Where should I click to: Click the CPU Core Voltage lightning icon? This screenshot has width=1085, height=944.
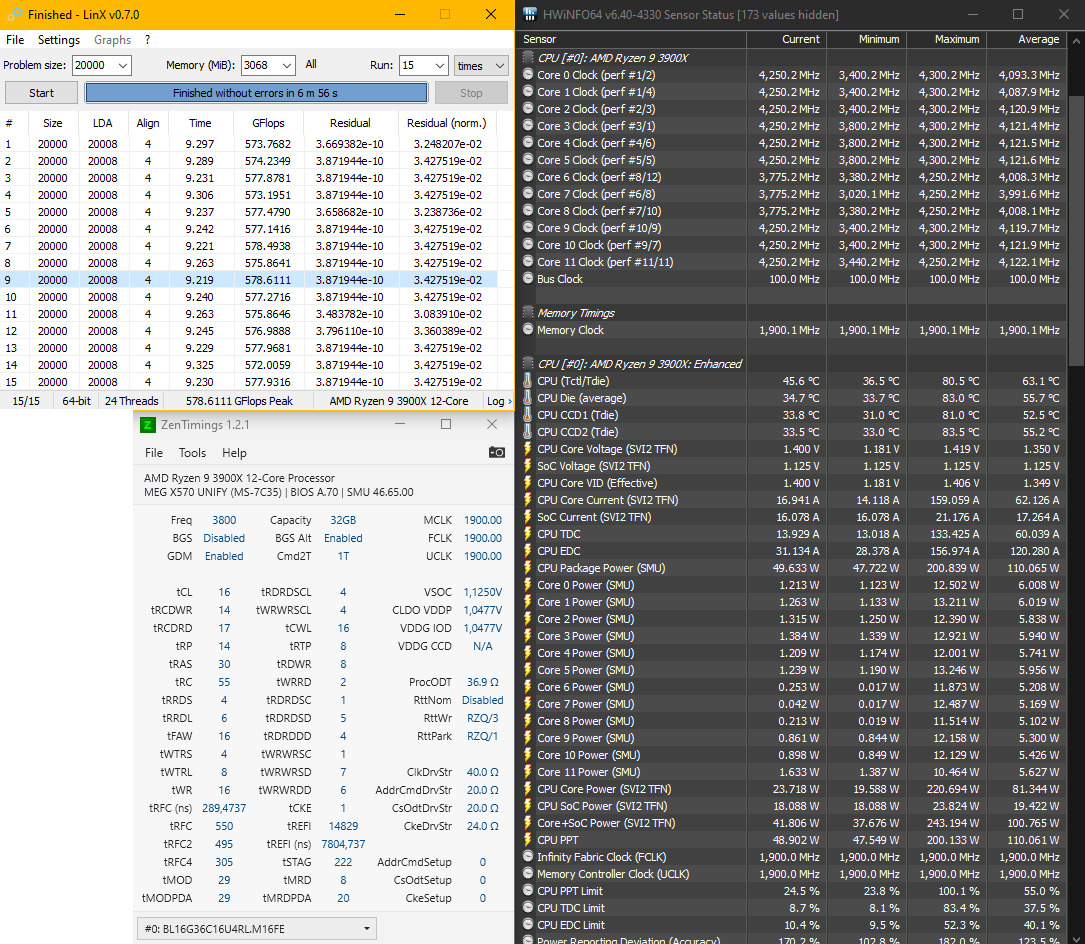528,449
